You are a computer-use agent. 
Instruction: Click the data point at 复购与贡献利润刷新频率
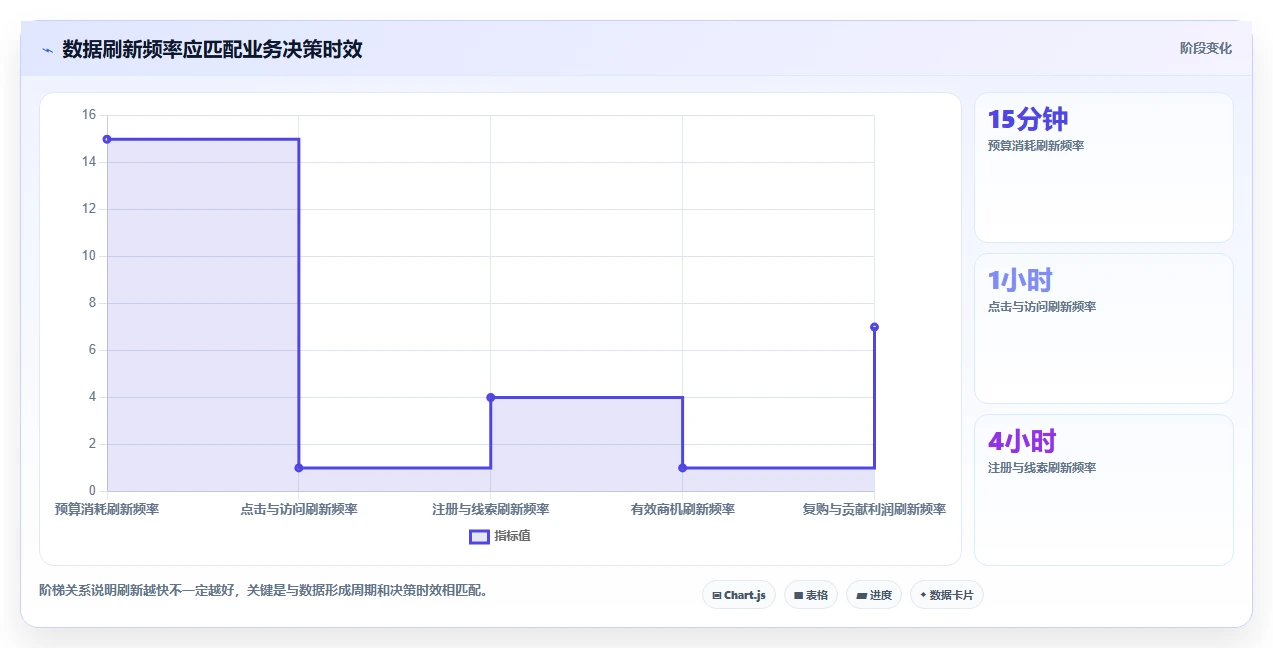click(x=874, y=327)
